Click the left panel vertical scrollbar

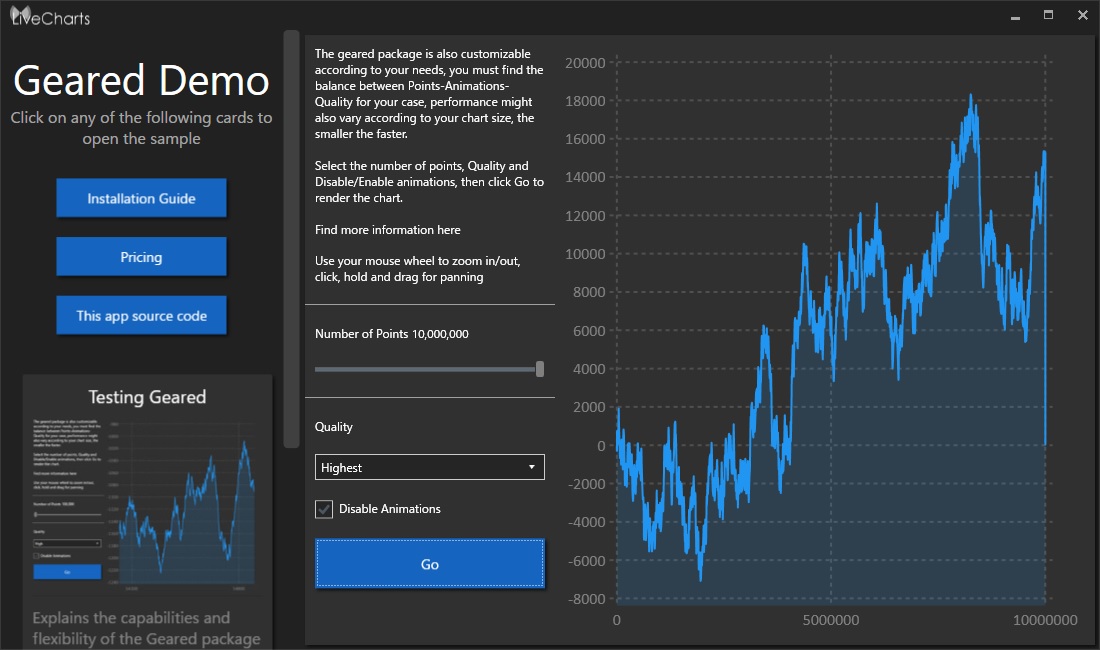[291, 240]
